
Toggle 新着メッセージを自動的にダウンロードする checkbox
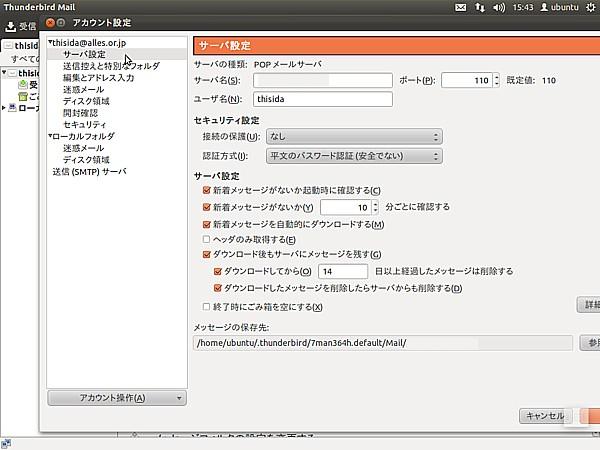(x=207, y=225)
